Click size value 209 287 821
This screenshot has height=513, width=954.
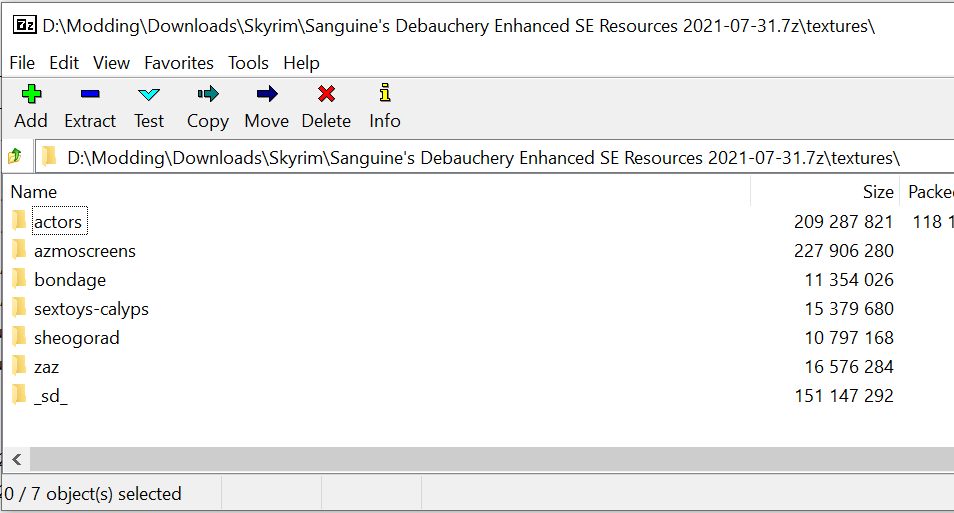tap(843, 222)
